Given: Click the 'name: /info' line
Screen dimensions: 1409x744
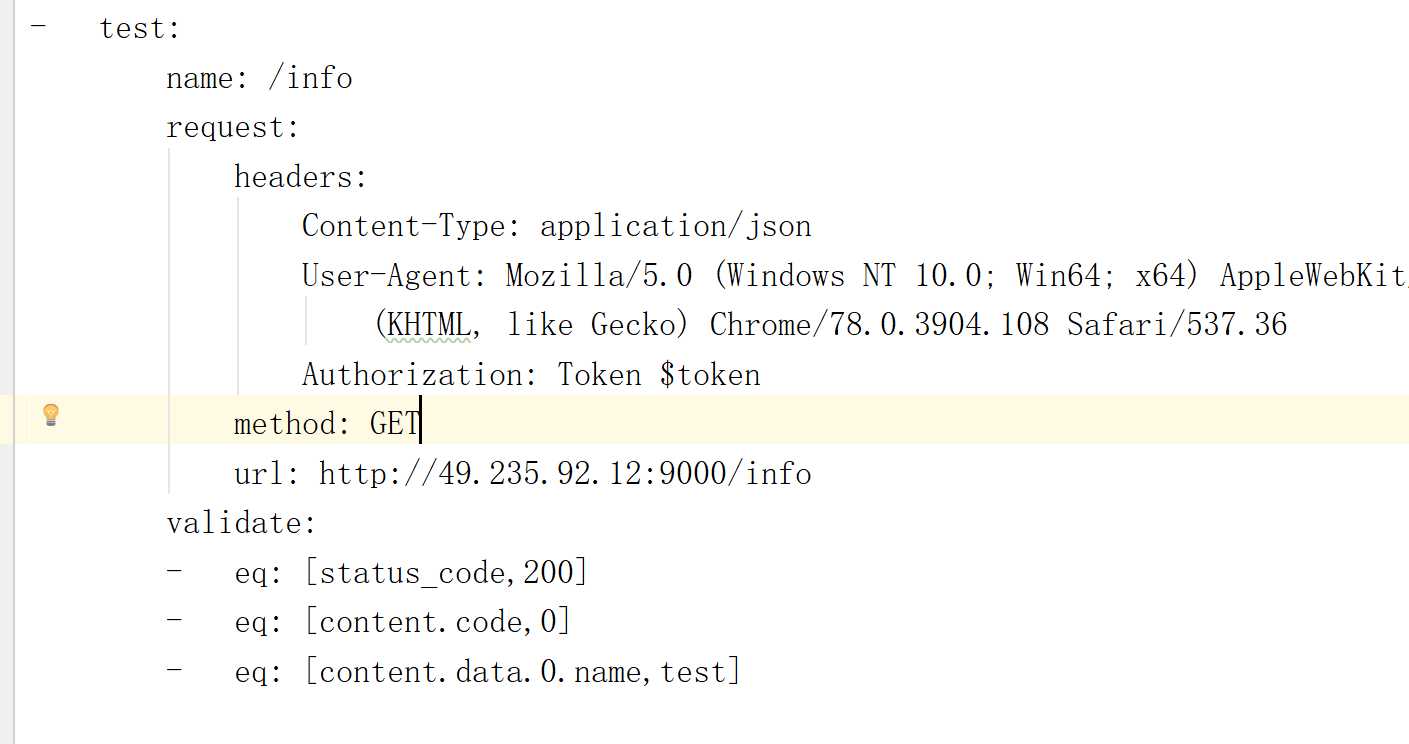Looking at the screenshot, I should [x=259, y=78].
